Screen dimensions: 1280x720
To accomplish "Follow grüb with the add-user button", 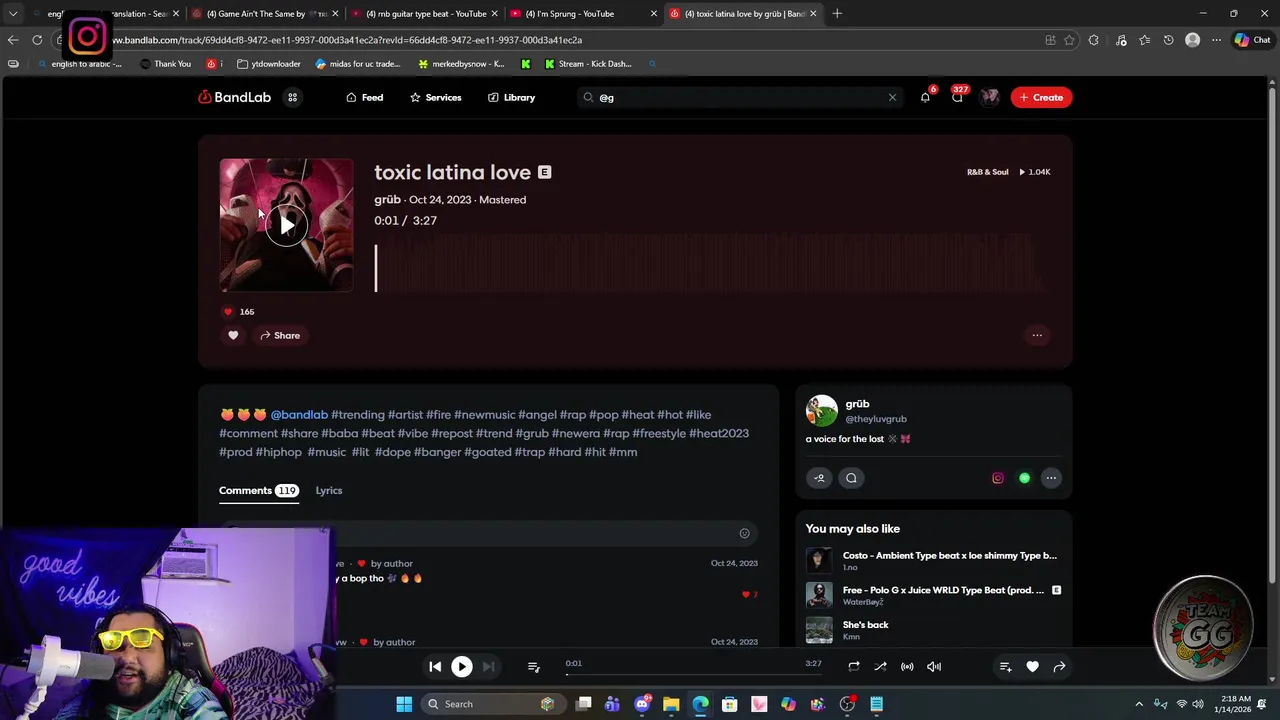I will [819, 478].
